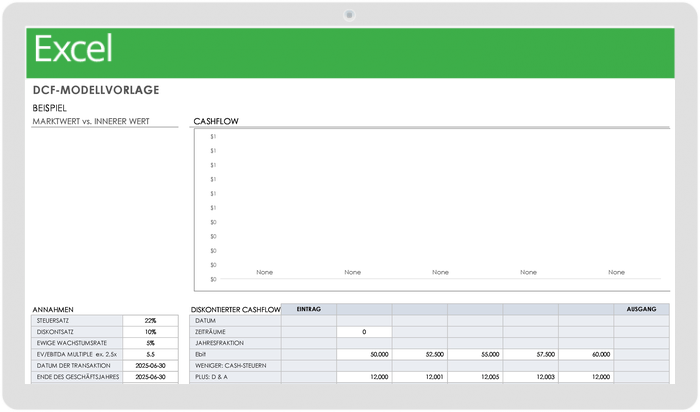700x412 pixels.
Task: Select the empty cashflow chart area
Action: click(x=432, y=210)
